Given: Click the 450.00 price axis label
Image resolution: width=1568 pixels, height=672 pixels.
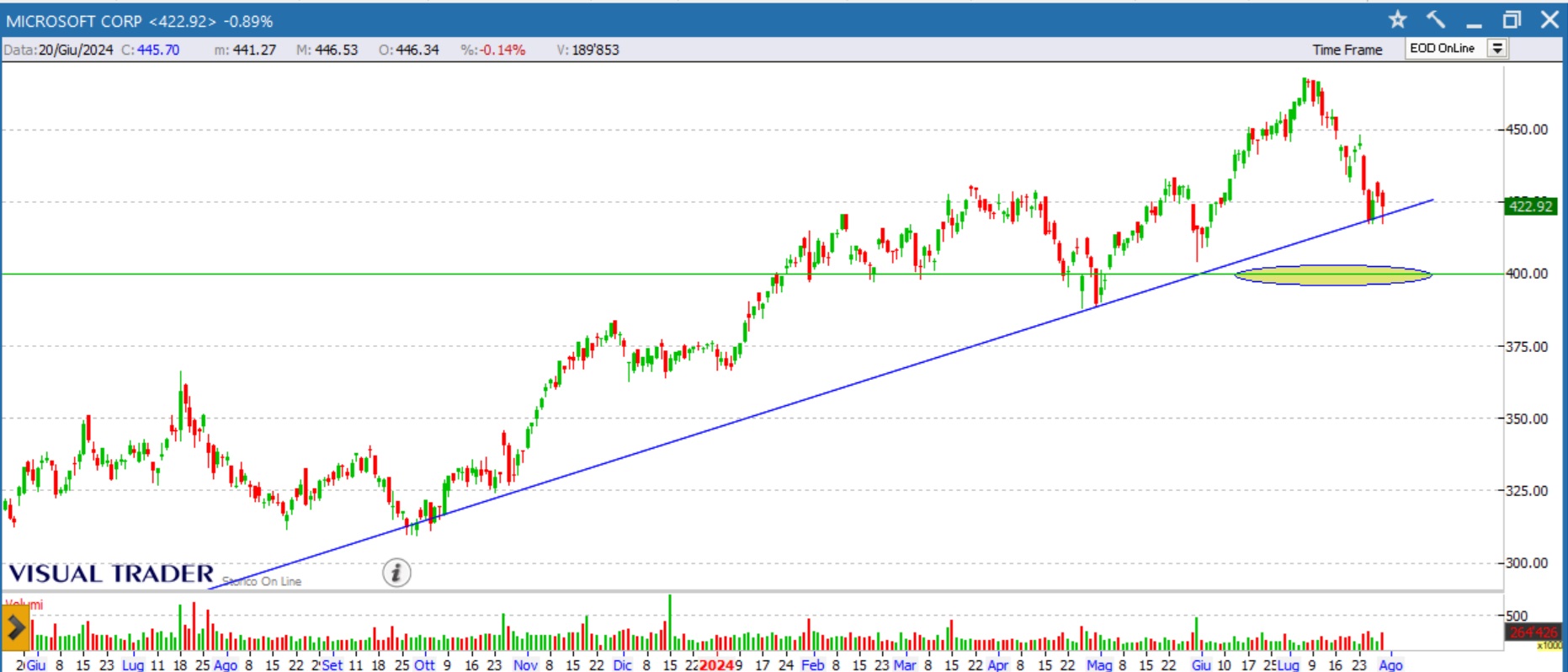Looking at the screenshot, I should pos(1527,130).
